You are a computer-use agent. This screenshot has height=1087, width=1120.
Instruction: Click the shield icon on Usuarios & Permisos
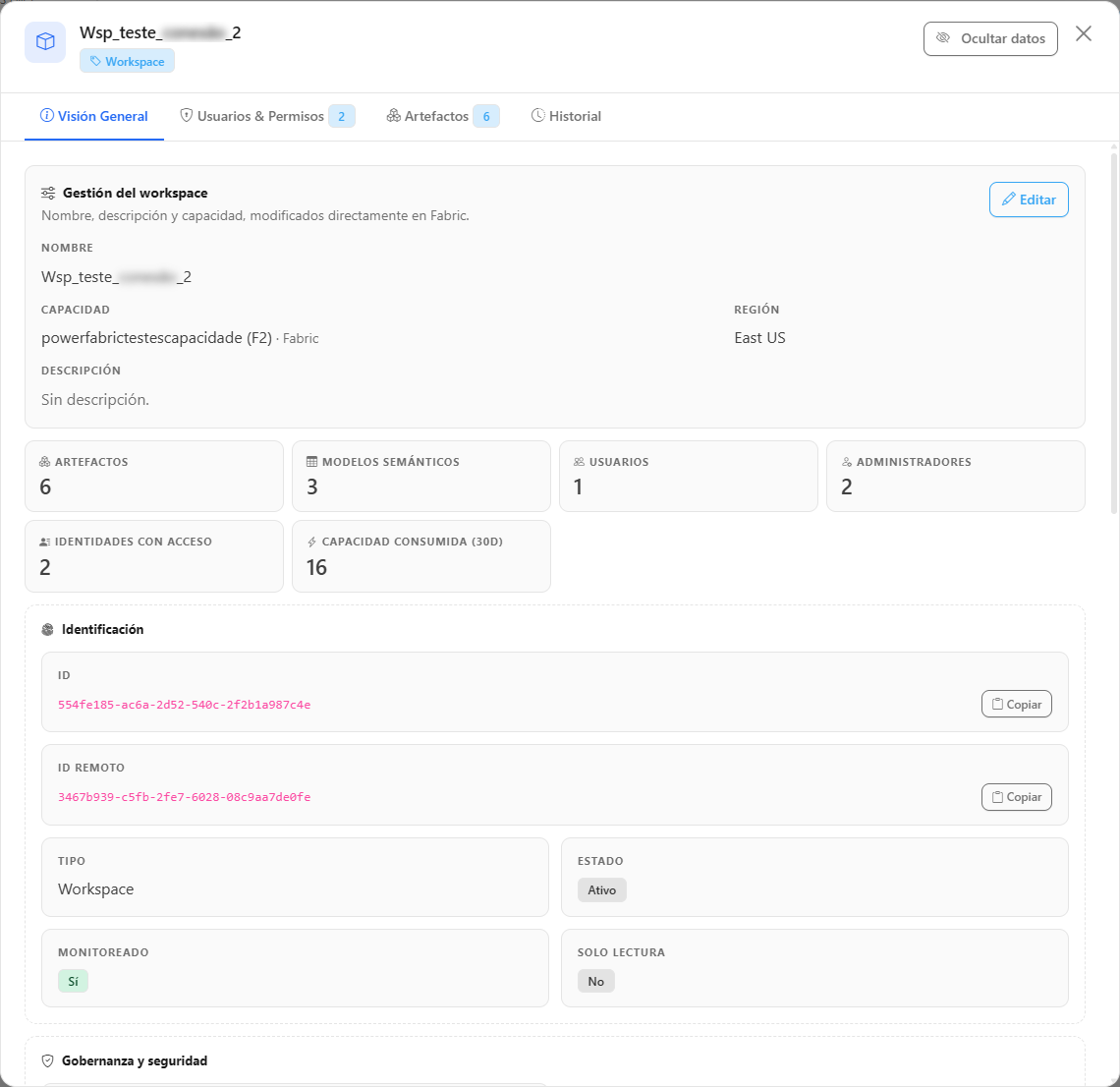pos(187,115)
